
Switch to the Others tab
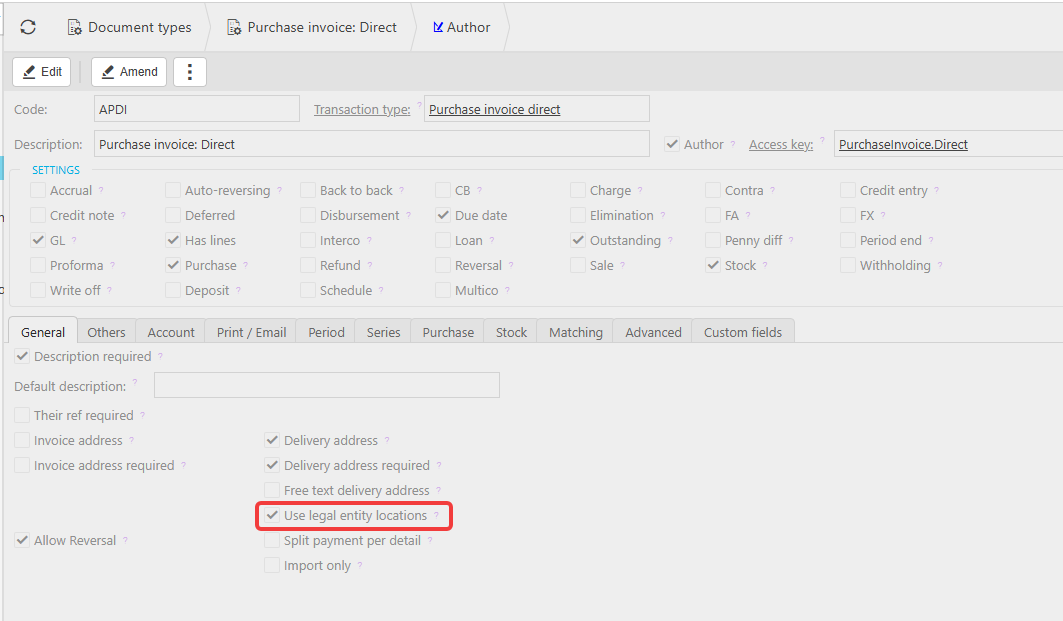click(106, 332)
